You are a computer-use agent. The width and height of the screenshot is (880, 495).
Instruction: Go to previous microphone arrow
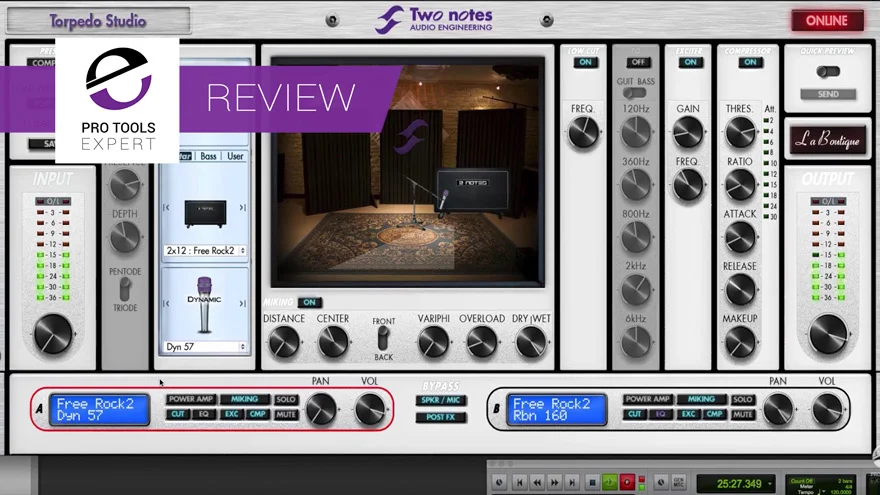tap(167, 304)
